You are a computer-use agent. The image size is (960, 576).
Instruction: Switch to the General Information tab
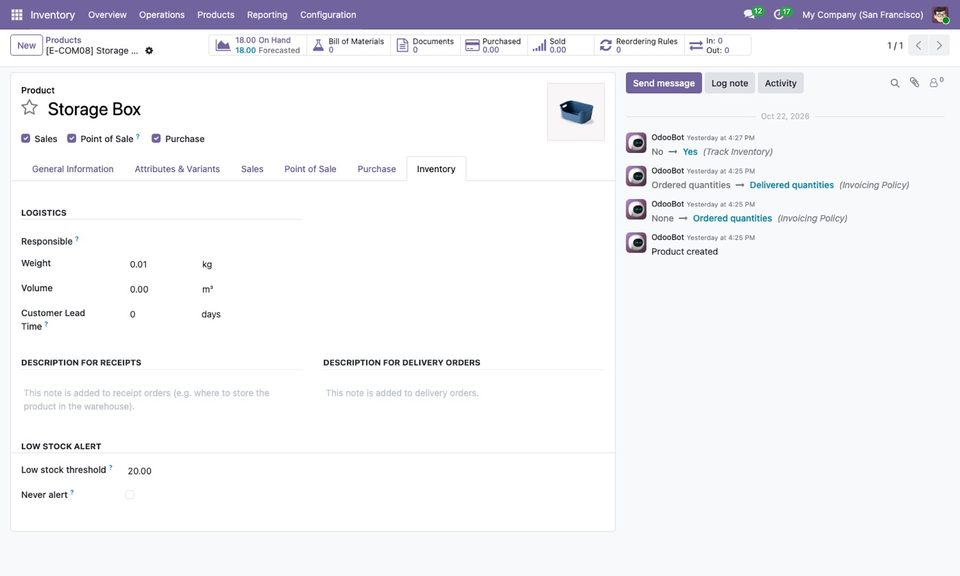pos(73,169)
